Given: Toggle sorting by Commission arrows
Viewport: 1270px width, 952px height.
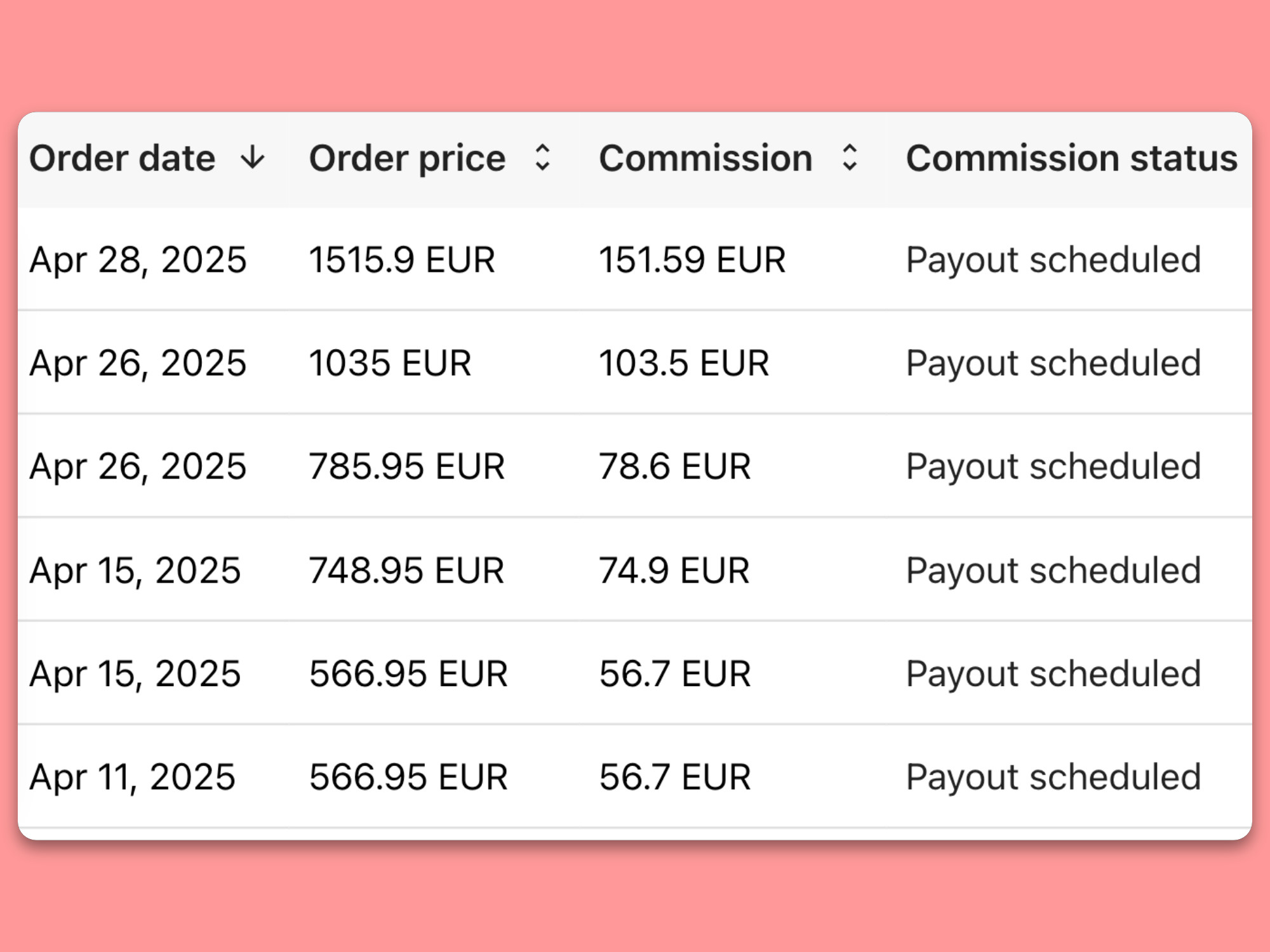Looking at the screenshot, I should pos(850,157).
